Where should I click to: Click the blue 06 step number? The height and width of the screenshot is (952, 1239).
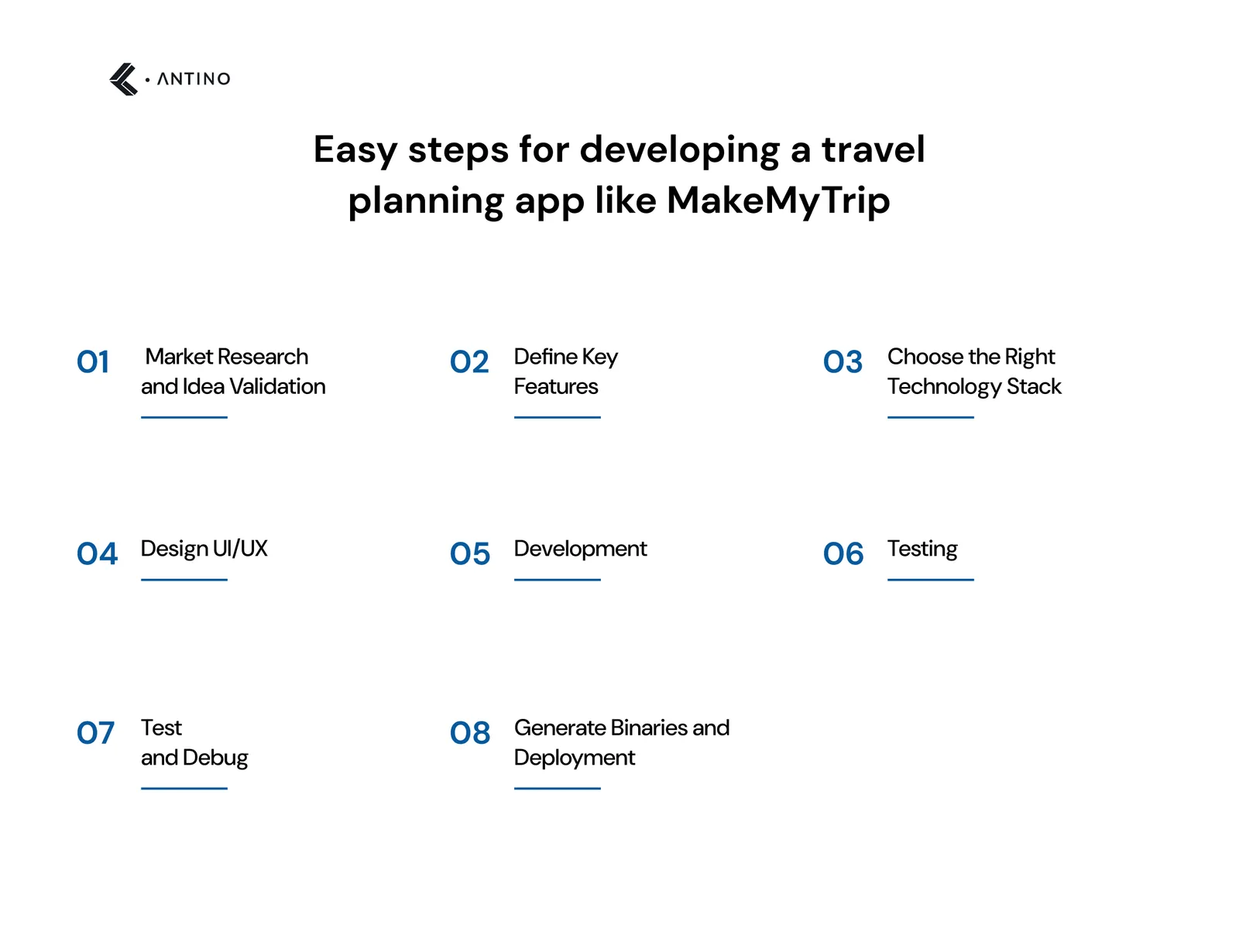(x=843, y=553)
